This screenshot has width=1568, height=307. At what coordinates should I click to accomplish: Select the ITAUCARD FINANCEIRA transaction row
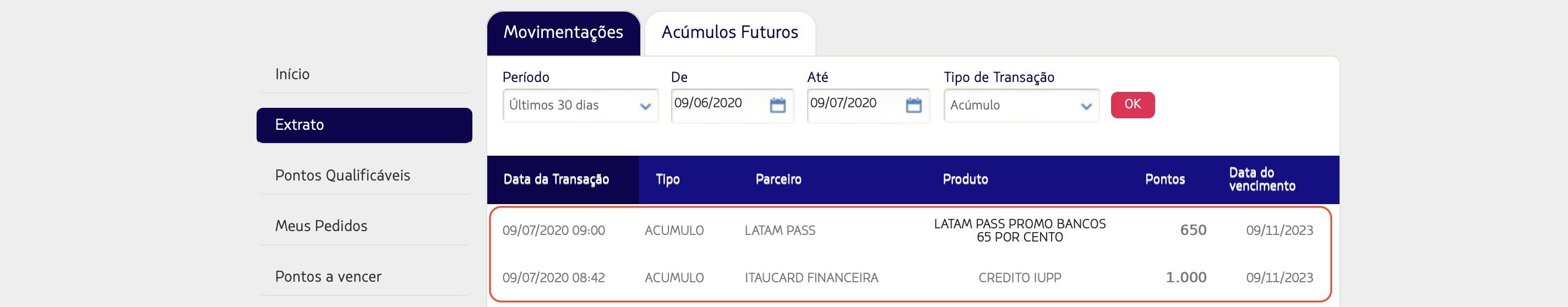[911, 278]
